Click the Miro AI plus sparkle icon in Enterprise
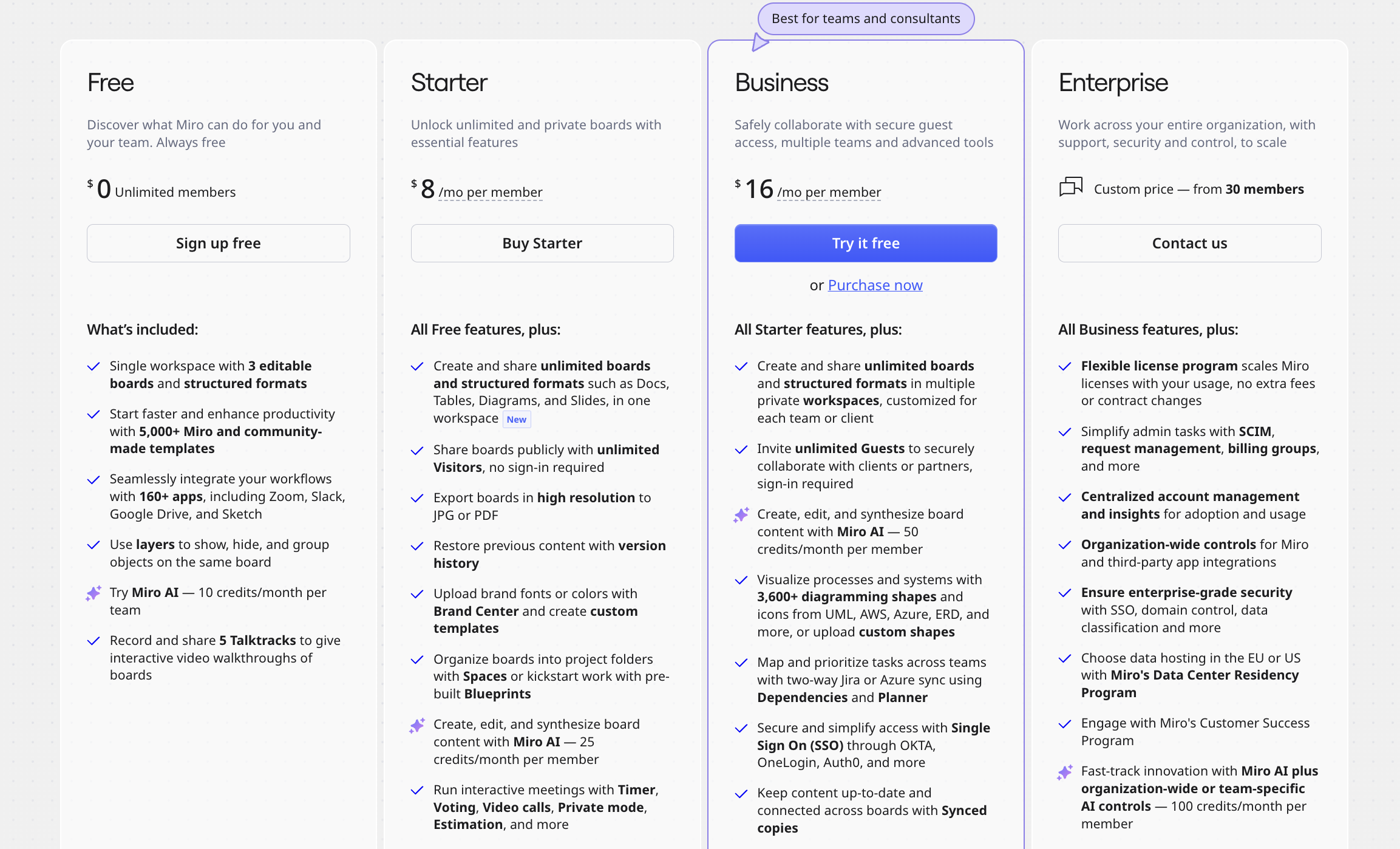 [x=1065, y=772]
